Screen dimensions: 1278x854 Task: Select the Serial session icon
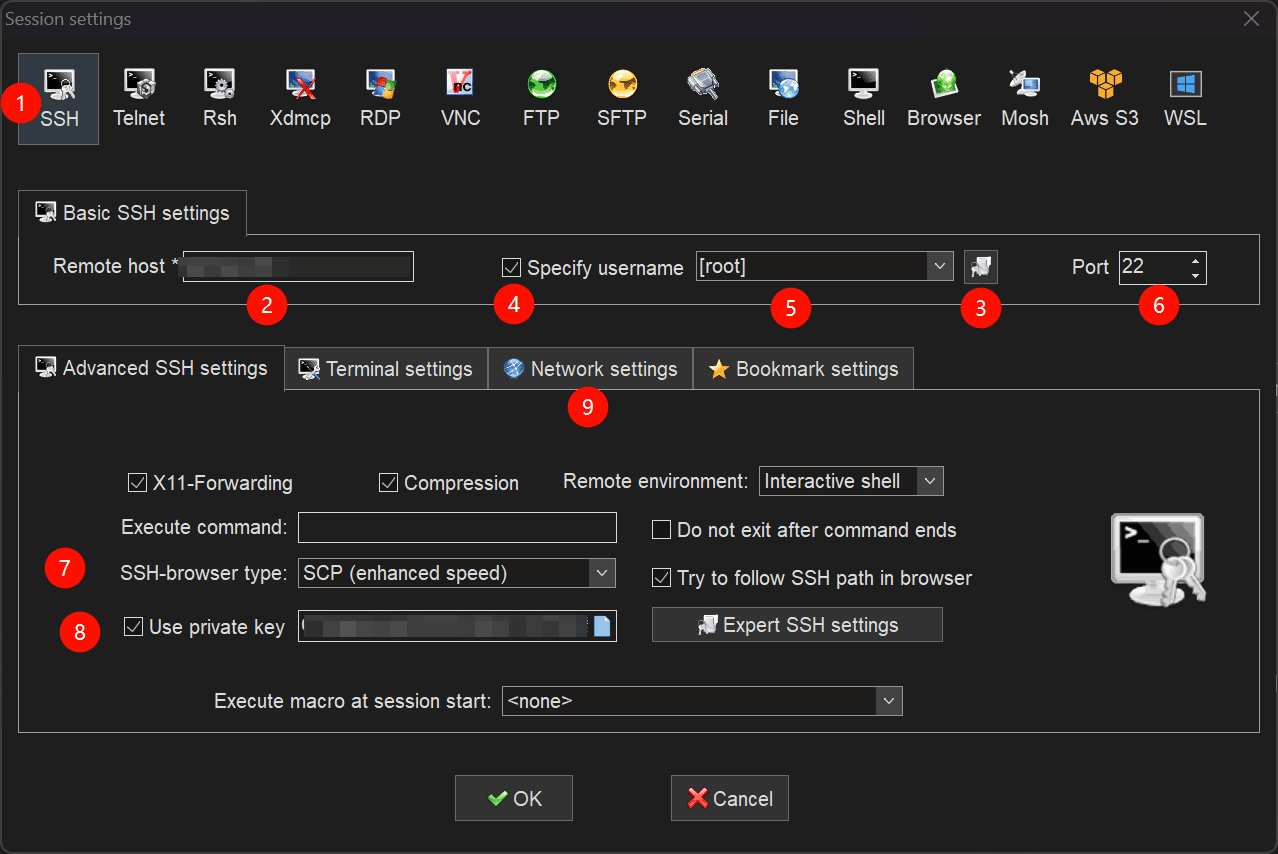[x=703, y=98]
